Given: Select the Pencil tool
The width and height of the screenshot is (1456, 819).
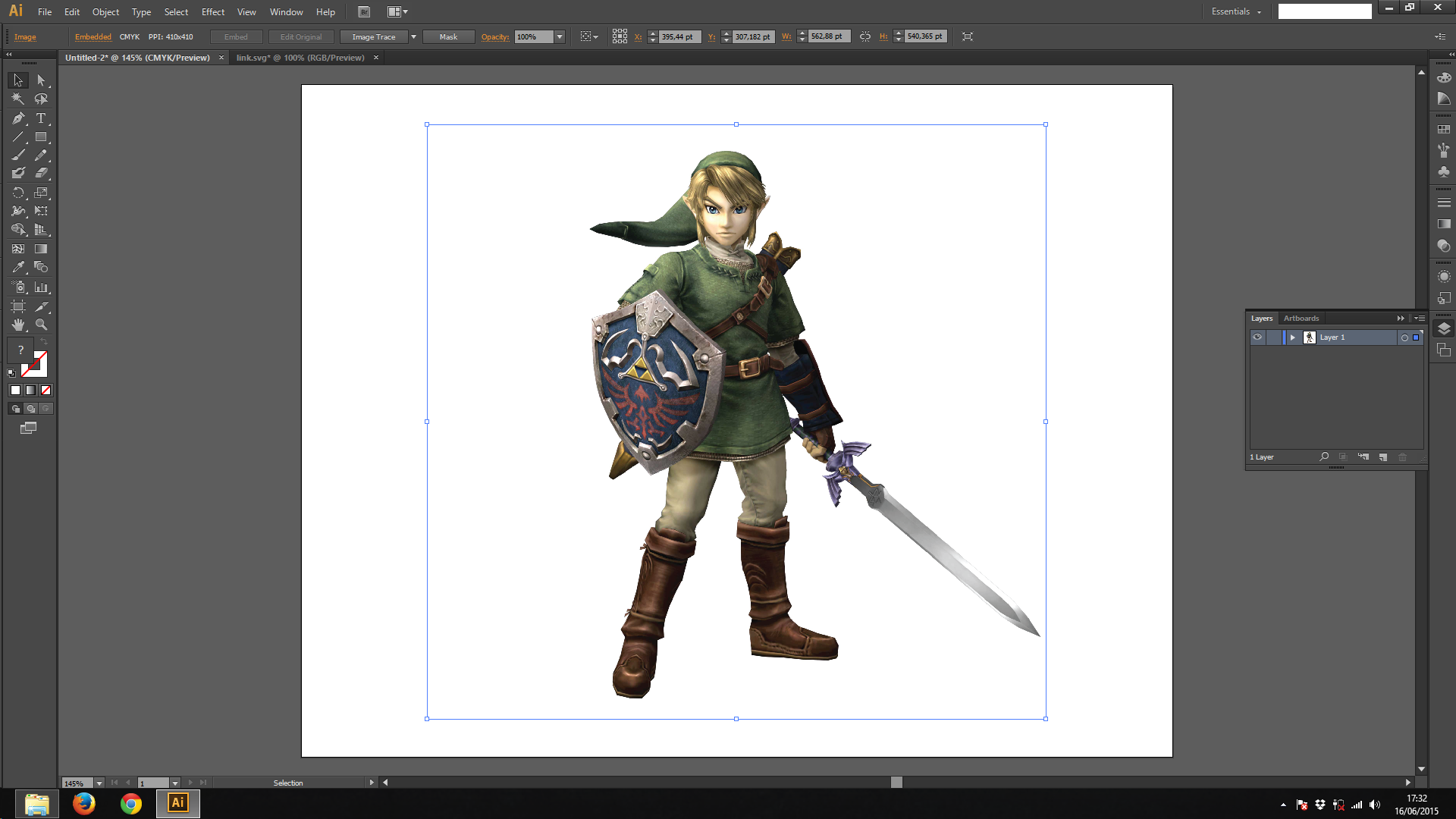Looking at the screenshot, I should 42,155.
